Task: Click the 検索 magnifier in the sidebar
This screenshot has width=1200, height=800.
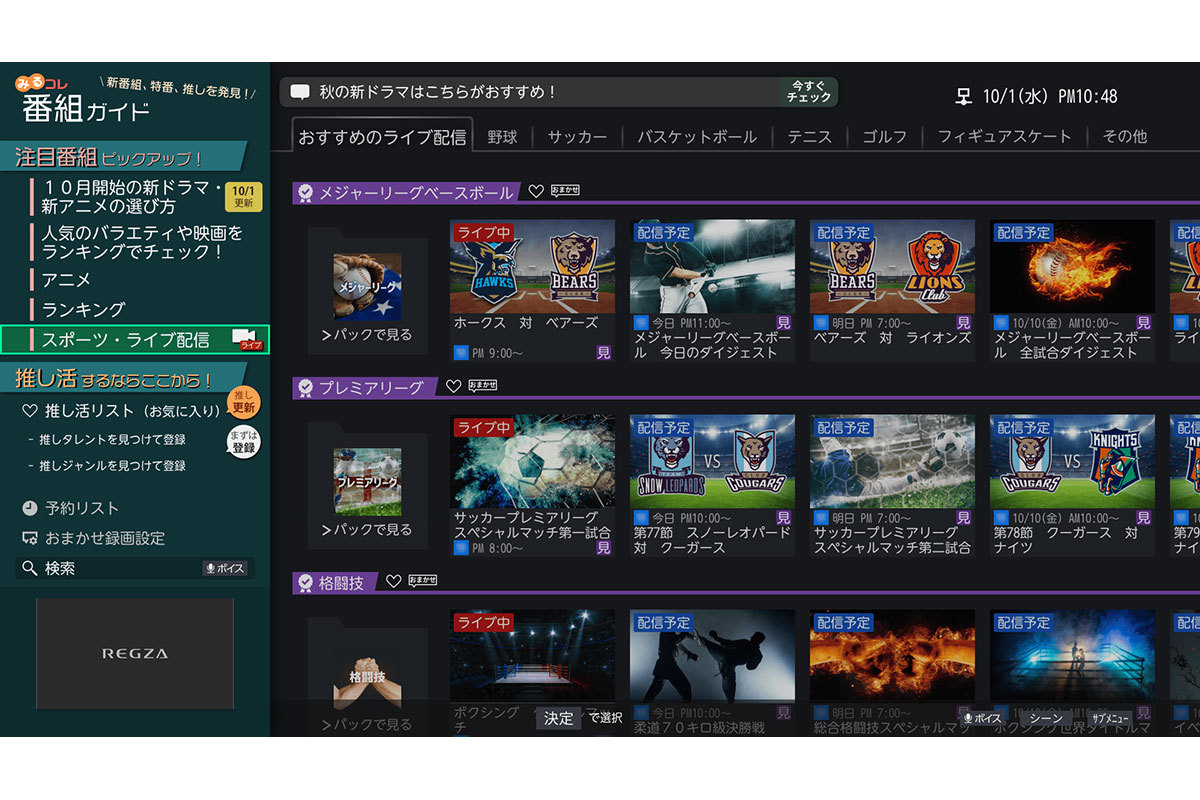Action: click(30, 568)
